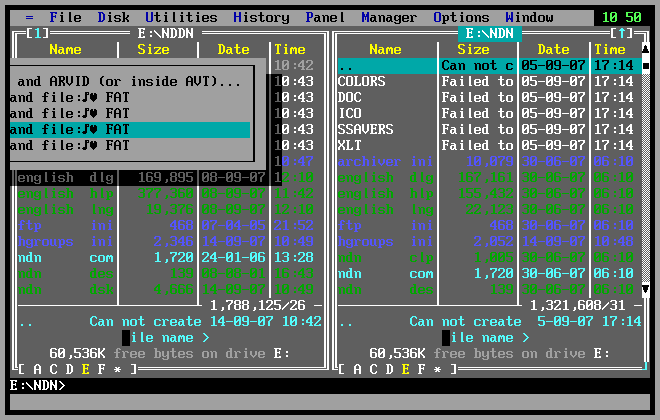Switch the right panel to drive C
This screenshot has height=420, width=660.
(373, 369)
